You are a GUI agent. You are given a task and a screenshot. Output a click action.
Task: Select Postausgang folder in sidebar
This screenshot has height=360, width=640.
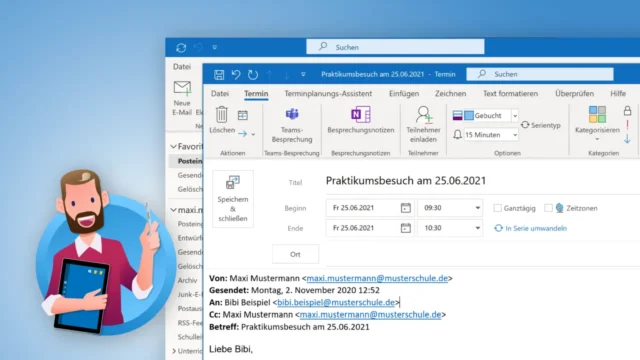point(190,309)
